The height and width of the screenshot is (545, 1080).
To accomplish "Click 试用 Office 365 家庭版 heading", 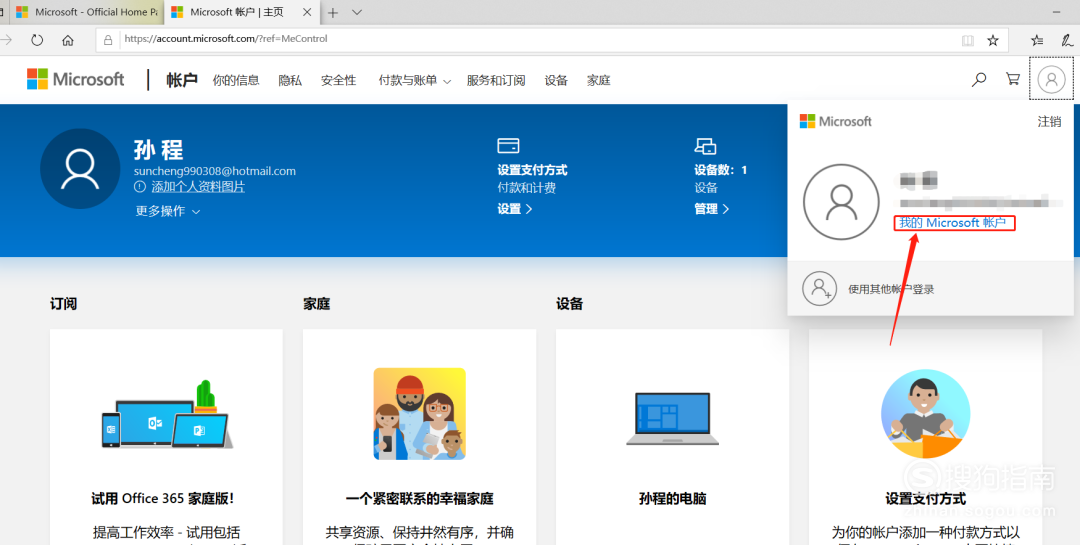I will pyautogui.click(x=162, y=498).
